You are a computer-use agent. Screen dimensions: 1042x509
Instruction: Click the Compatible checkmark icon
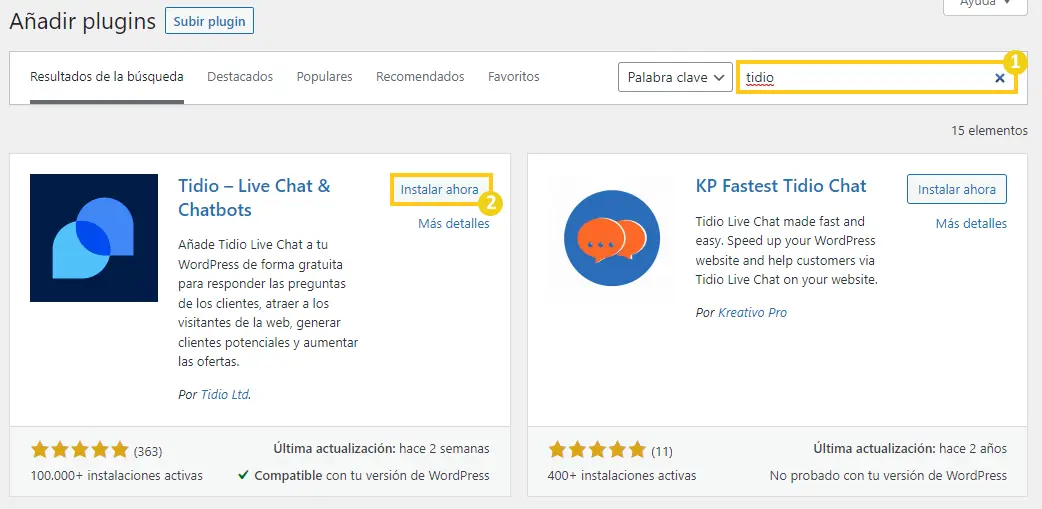tap(244, 475)
